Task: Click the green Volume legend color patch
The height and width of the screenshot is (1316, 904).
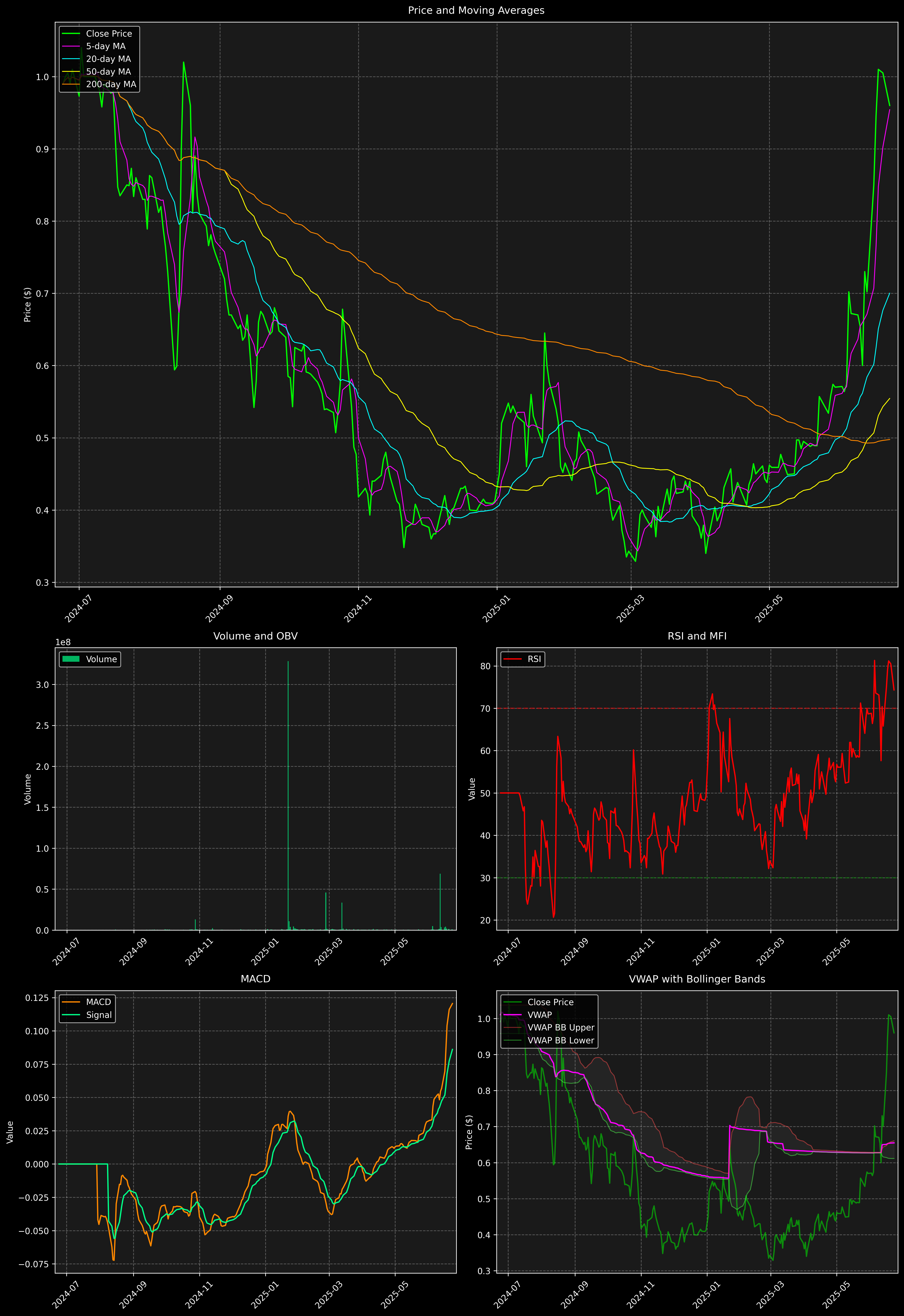Action: [x=71, y=660]
